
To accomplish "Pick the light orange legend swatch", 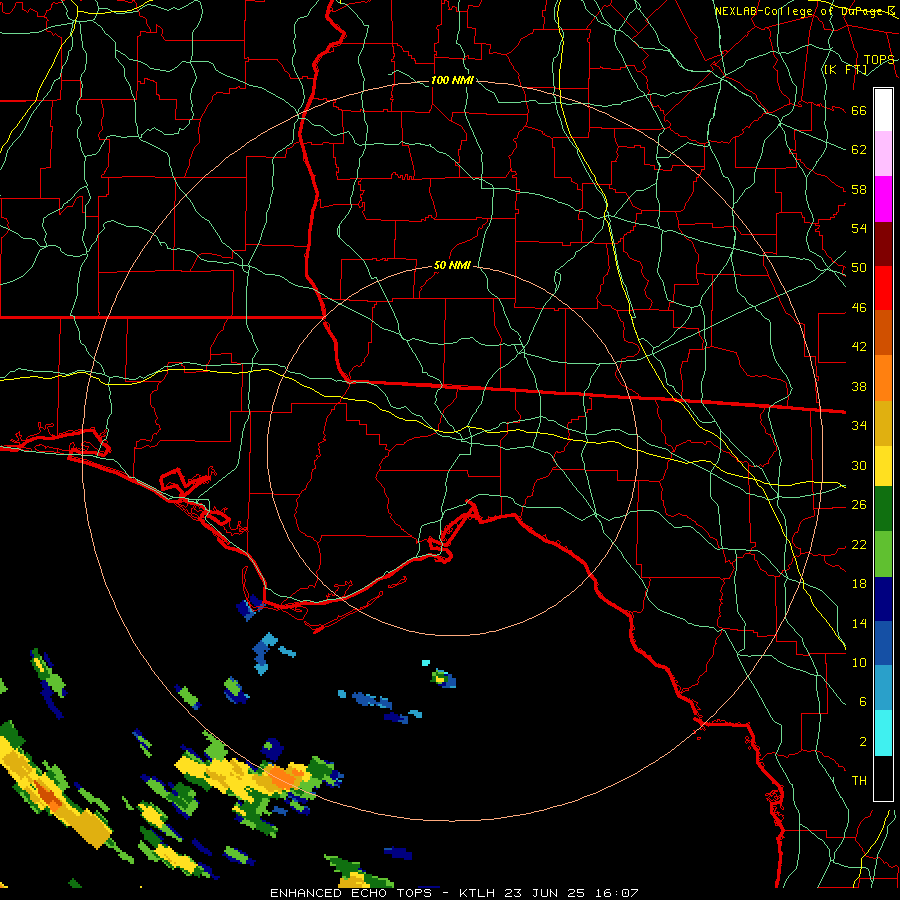I will click(x=883, y=378).
